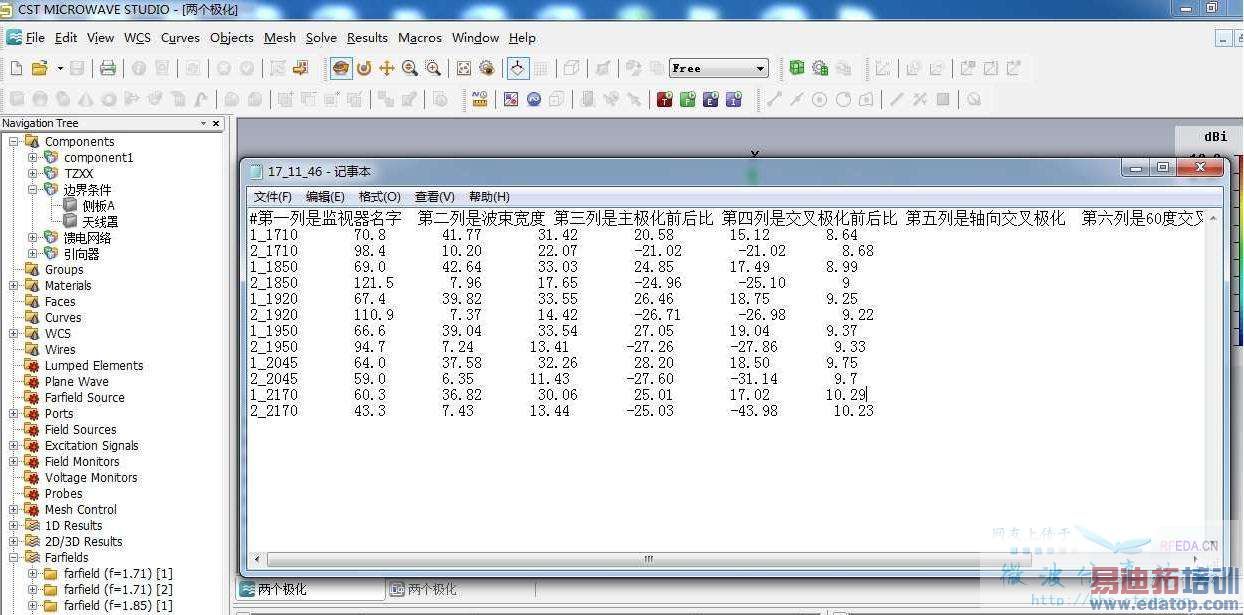Click the green cube mesh view icon
1244x615 pixels.
pos(797,68)
